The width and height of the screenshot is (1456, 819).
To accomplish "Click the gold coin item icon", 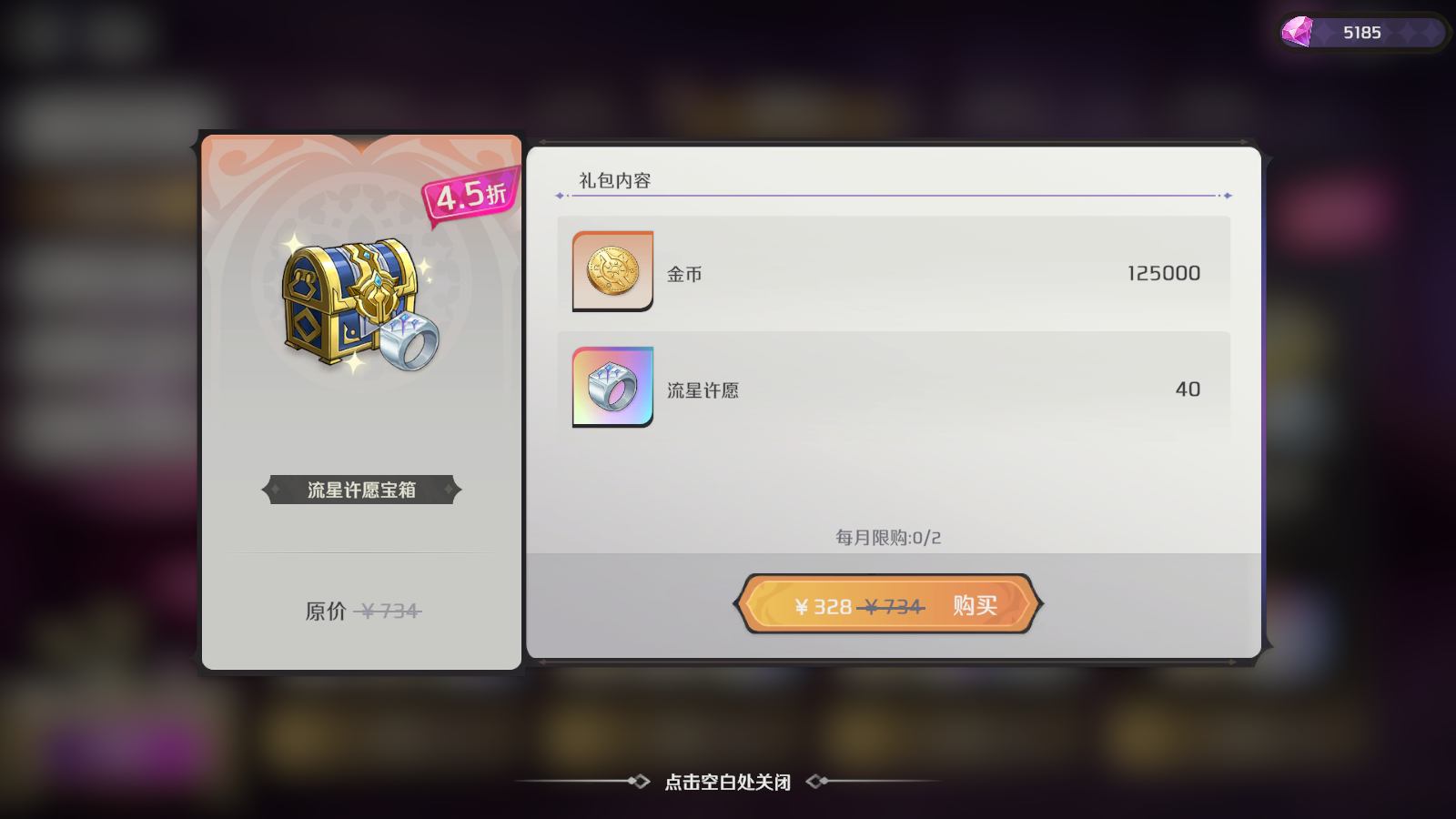I will pyautogui.click(x=612, y=271).
